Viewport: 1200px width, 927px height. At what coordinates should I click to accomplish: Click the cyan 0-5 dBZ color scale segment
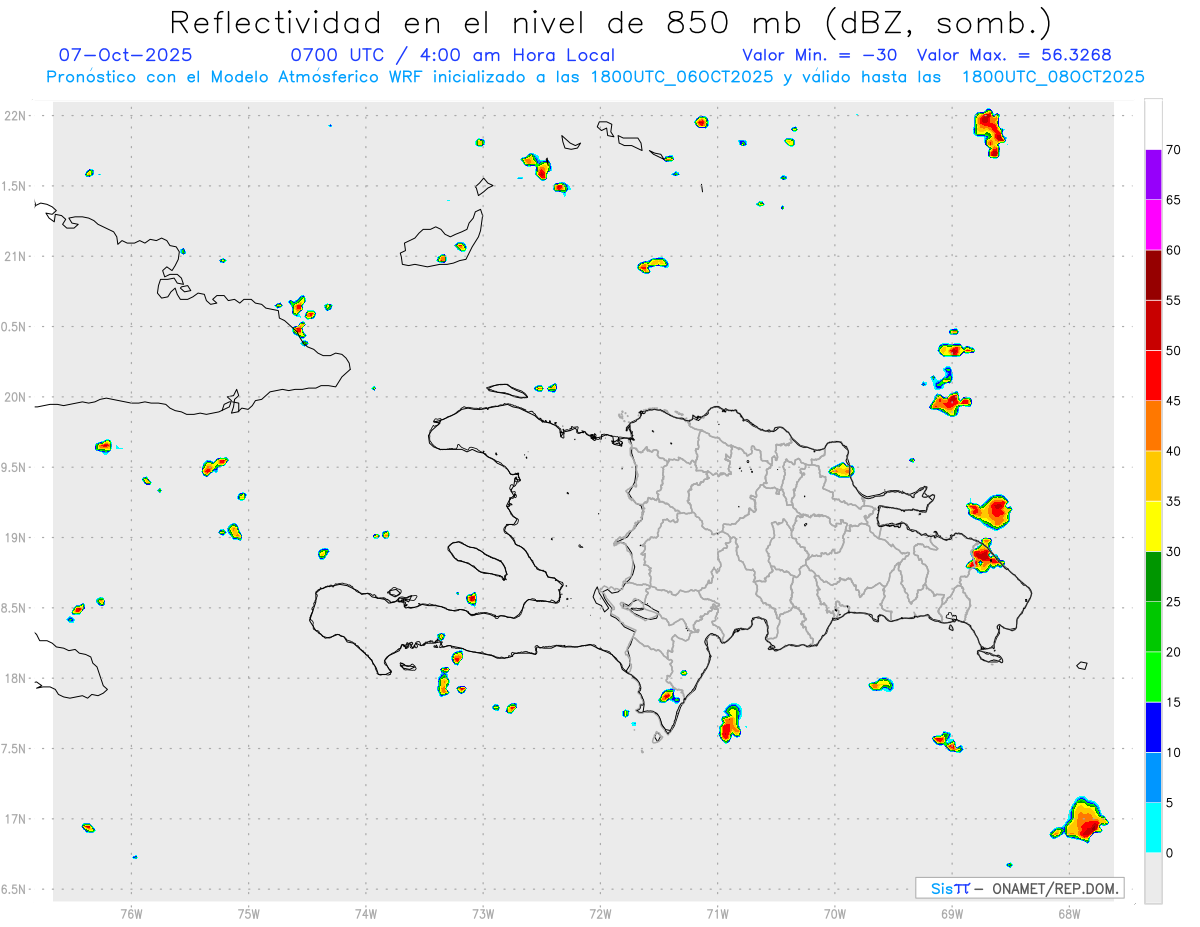pos(1153,828)
